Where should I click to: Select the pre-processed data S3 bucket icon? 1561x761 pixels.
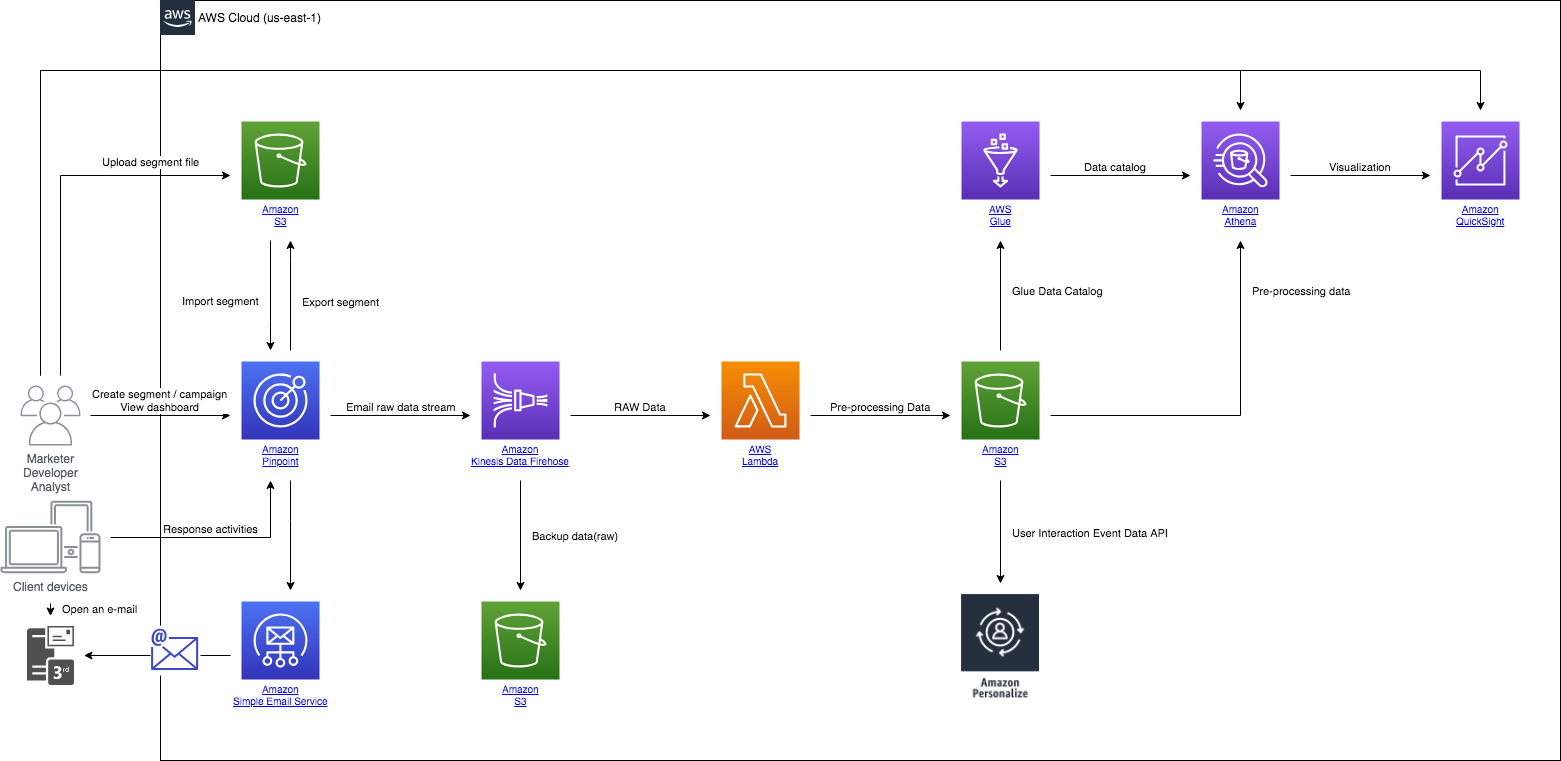point(1000,400)
